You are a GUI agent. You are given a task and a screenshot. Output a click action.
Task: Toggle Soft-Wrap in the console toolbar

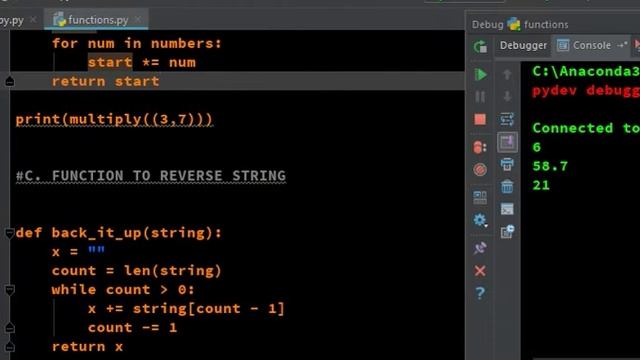pyautogui.click(x=507, y=120)
